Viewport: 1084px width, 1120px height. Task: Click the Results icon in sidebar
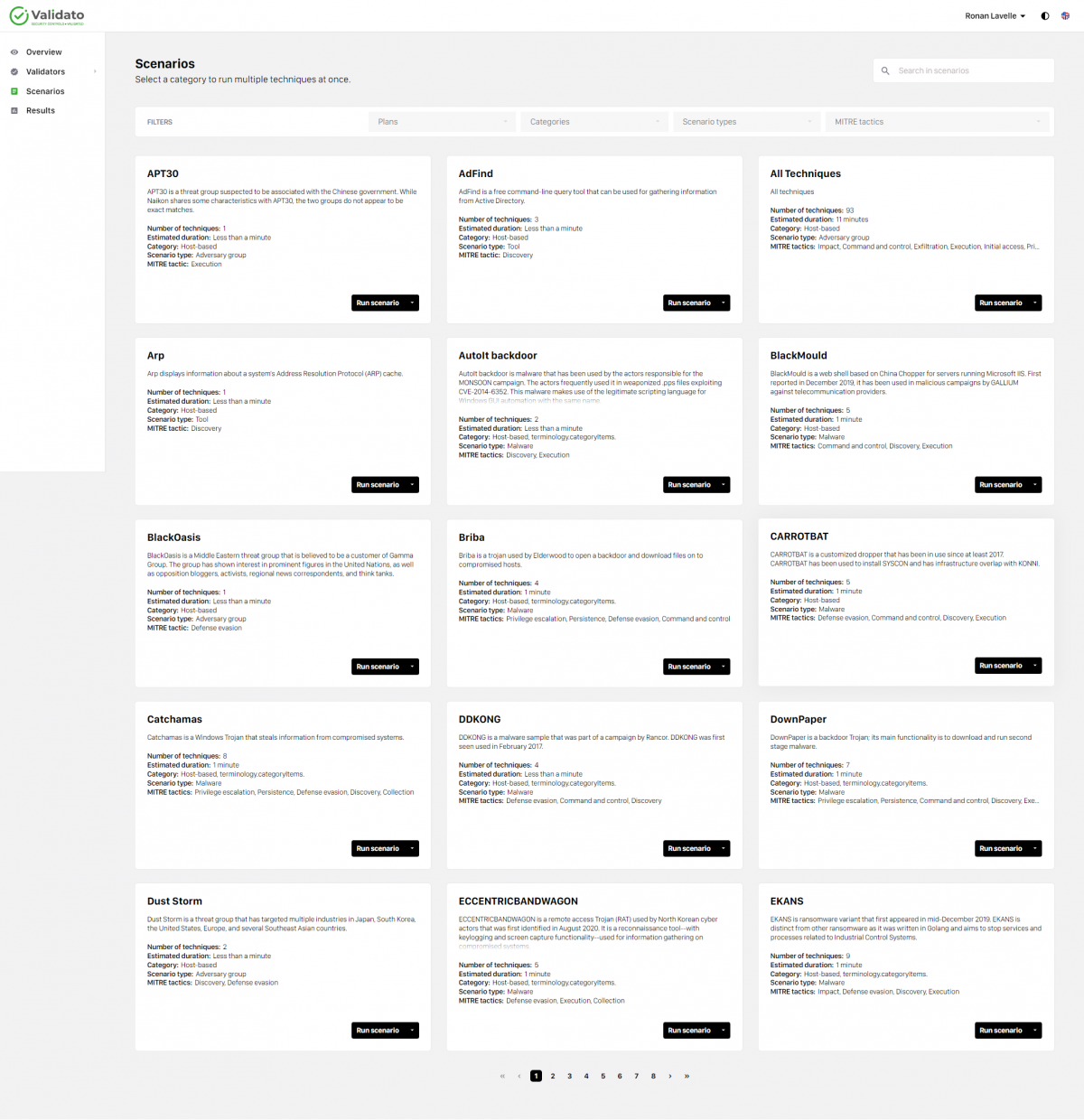coord(14,111)
